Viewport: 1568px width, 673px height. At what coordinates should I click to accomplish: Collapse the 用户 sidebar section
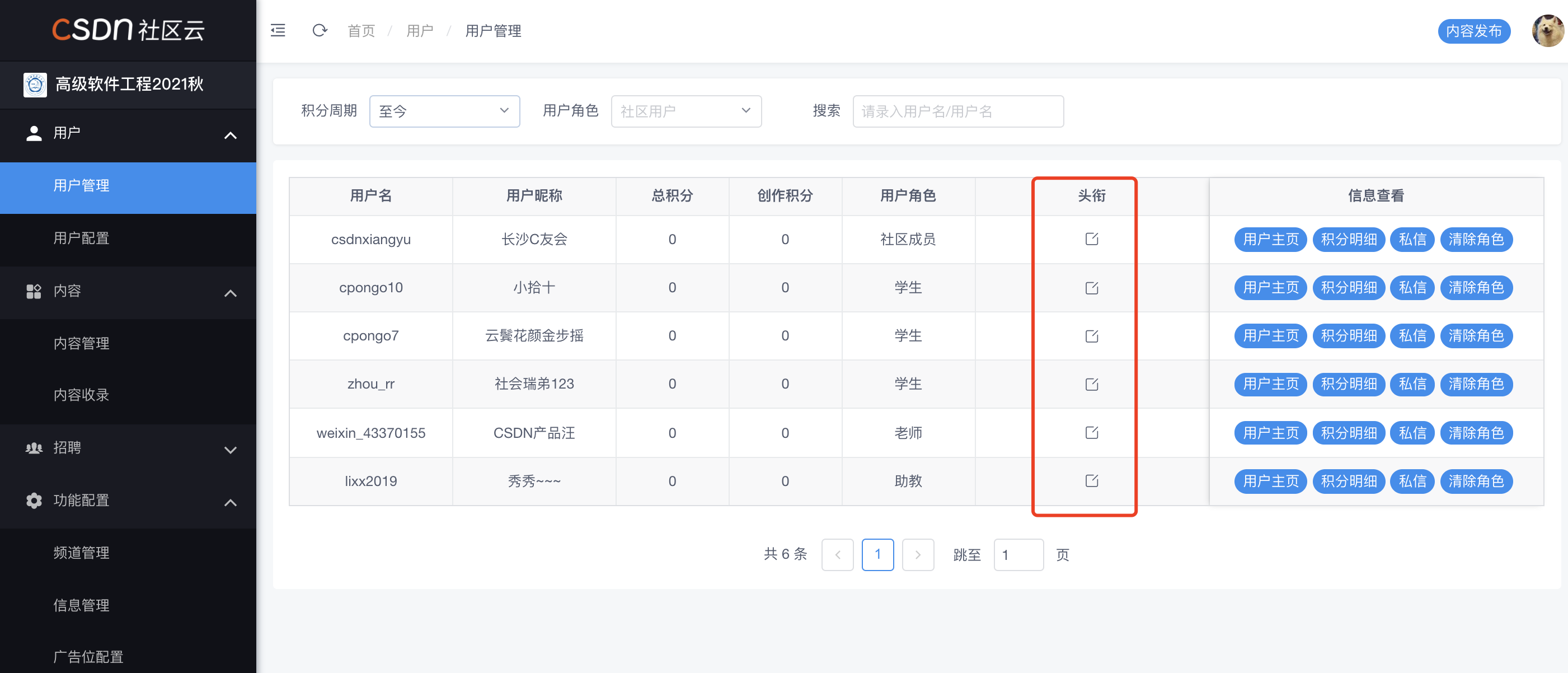[230, 134]
